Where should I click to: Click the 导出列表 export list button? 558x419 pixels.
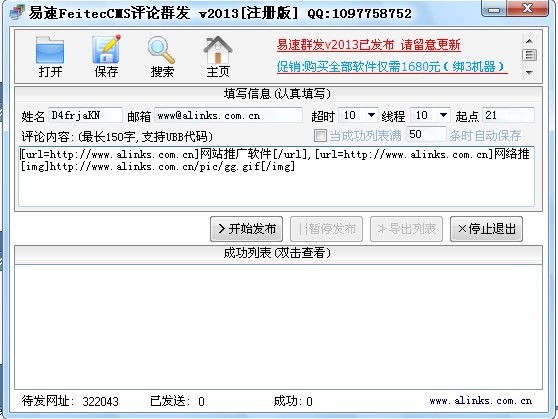coord(406,229)
